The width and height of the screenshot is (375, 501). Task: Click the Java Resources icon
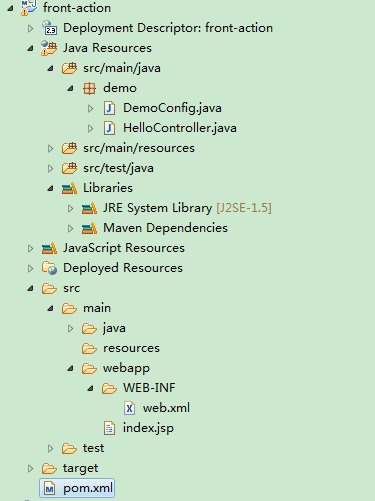pos(49,48)
